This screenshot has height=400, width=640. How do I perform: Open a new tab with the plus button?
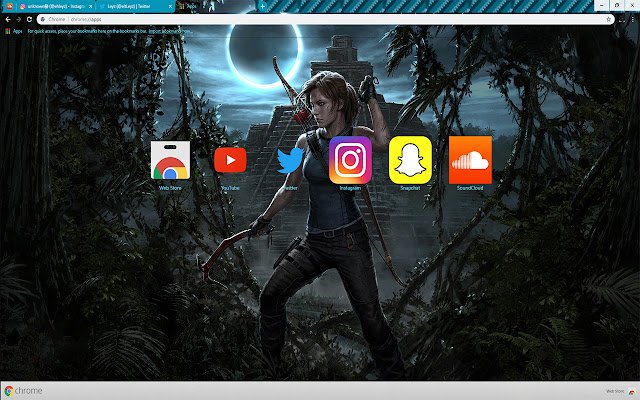click(262, 6)
